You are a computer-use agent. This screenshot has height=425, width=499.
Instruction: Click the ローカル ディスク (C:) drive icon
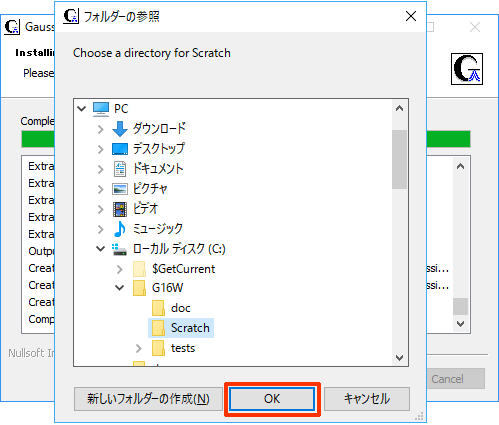(x=119, y=249)
